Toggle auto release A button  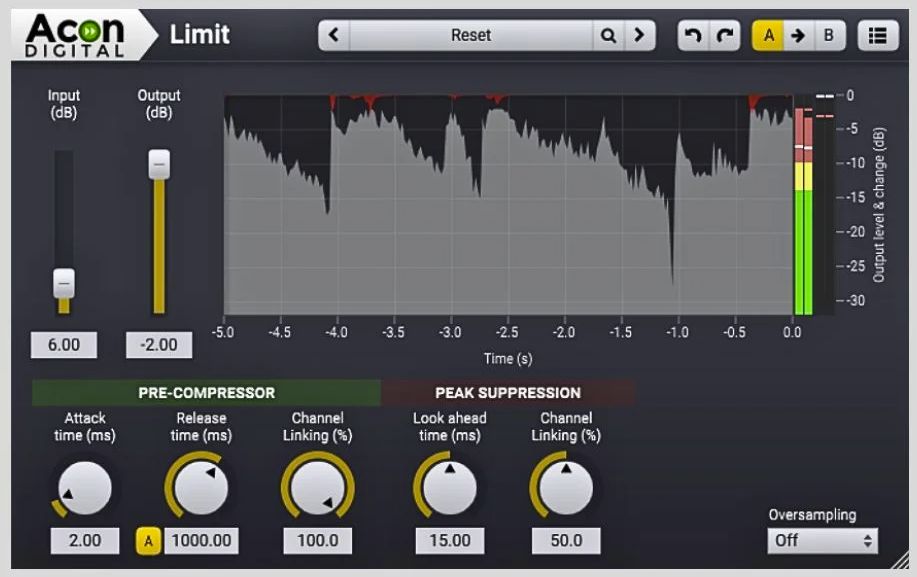(148, 541)
